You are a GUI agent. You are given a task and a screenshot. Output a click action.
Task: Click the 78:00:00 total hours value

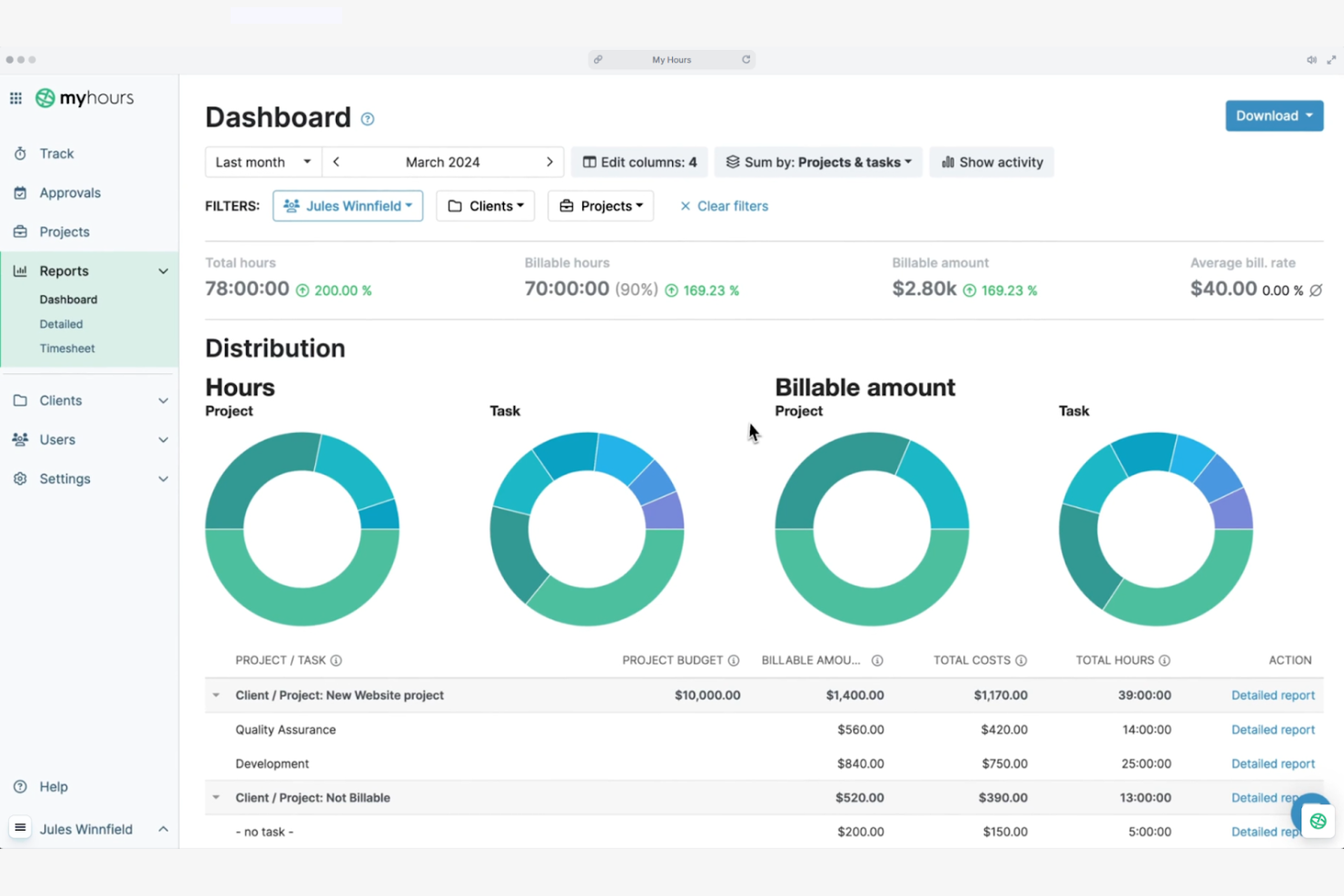click(x=247, y=289)
